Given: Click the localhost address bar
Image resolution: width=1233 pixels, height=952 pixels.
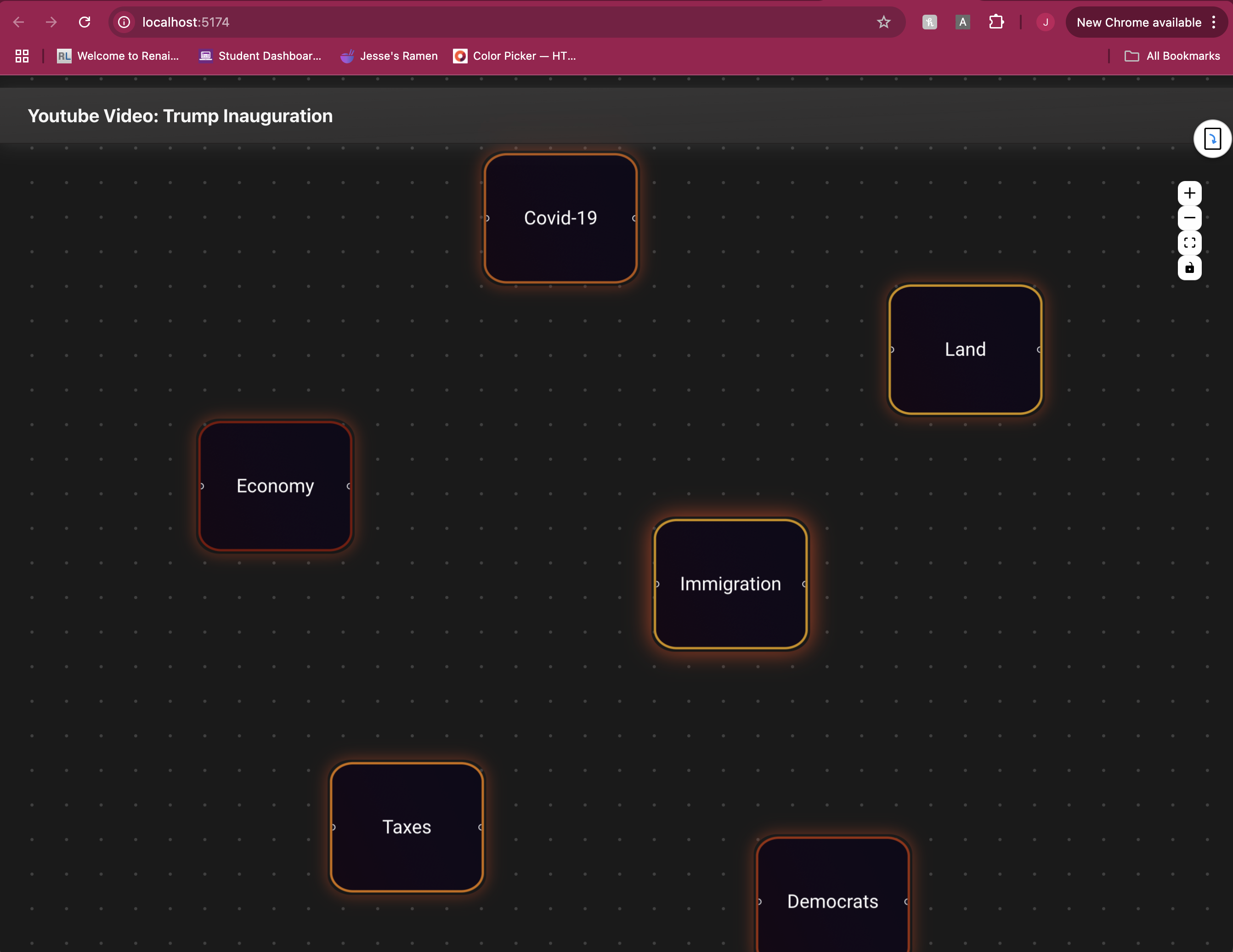Looking at the screenshot, I should (452, 22).
